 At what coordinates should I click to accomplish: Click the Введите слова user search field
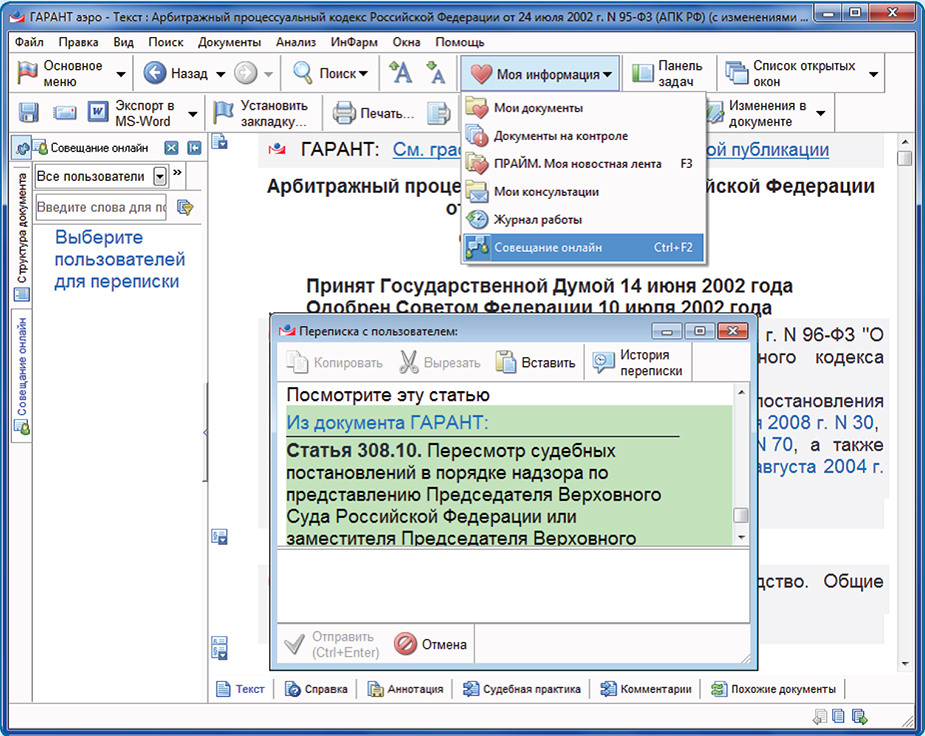click(x=101, y=207)
